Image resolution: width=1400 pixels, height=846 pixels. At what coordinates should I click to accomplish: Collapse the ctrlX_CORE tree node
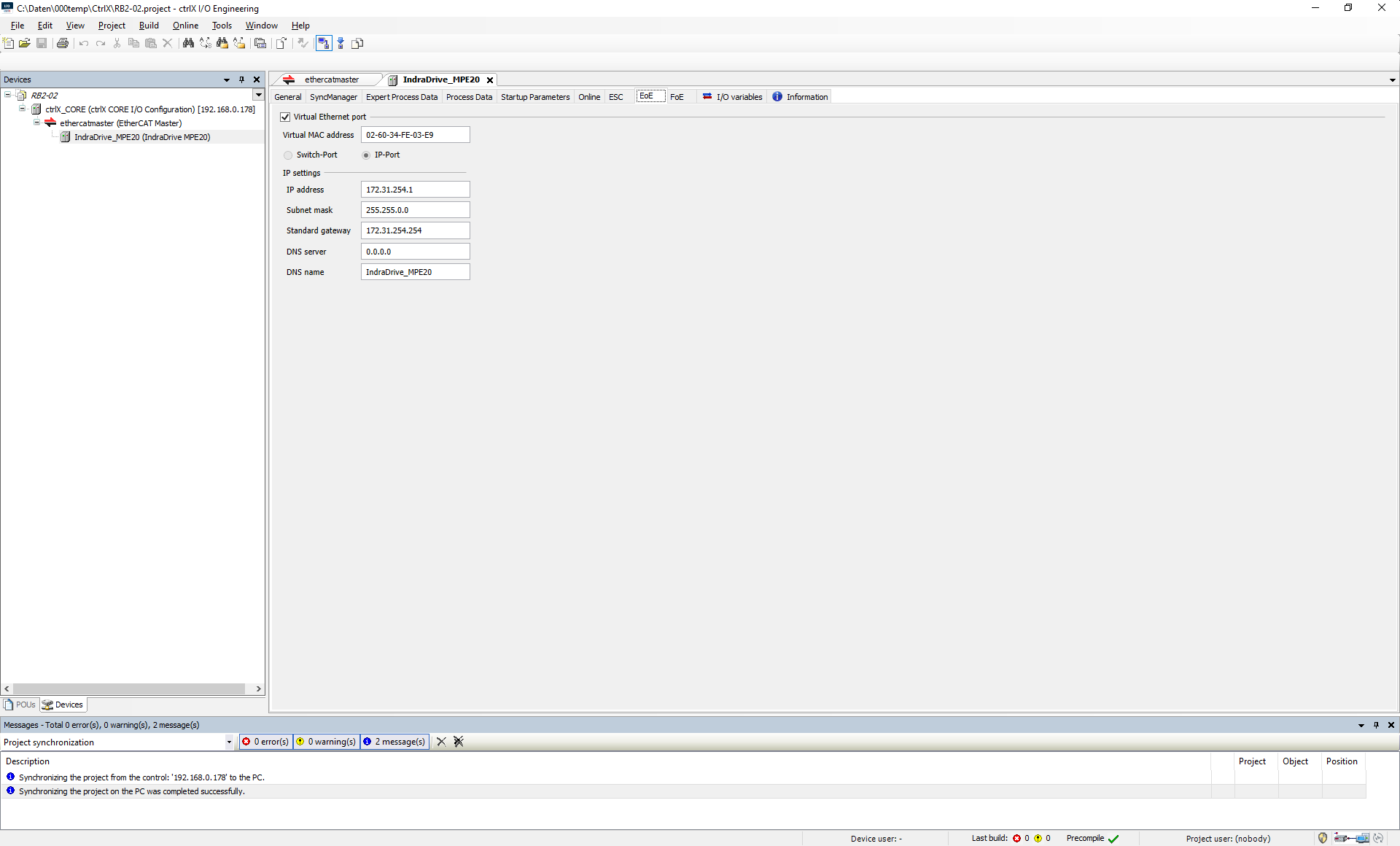(x=23, y=109)
